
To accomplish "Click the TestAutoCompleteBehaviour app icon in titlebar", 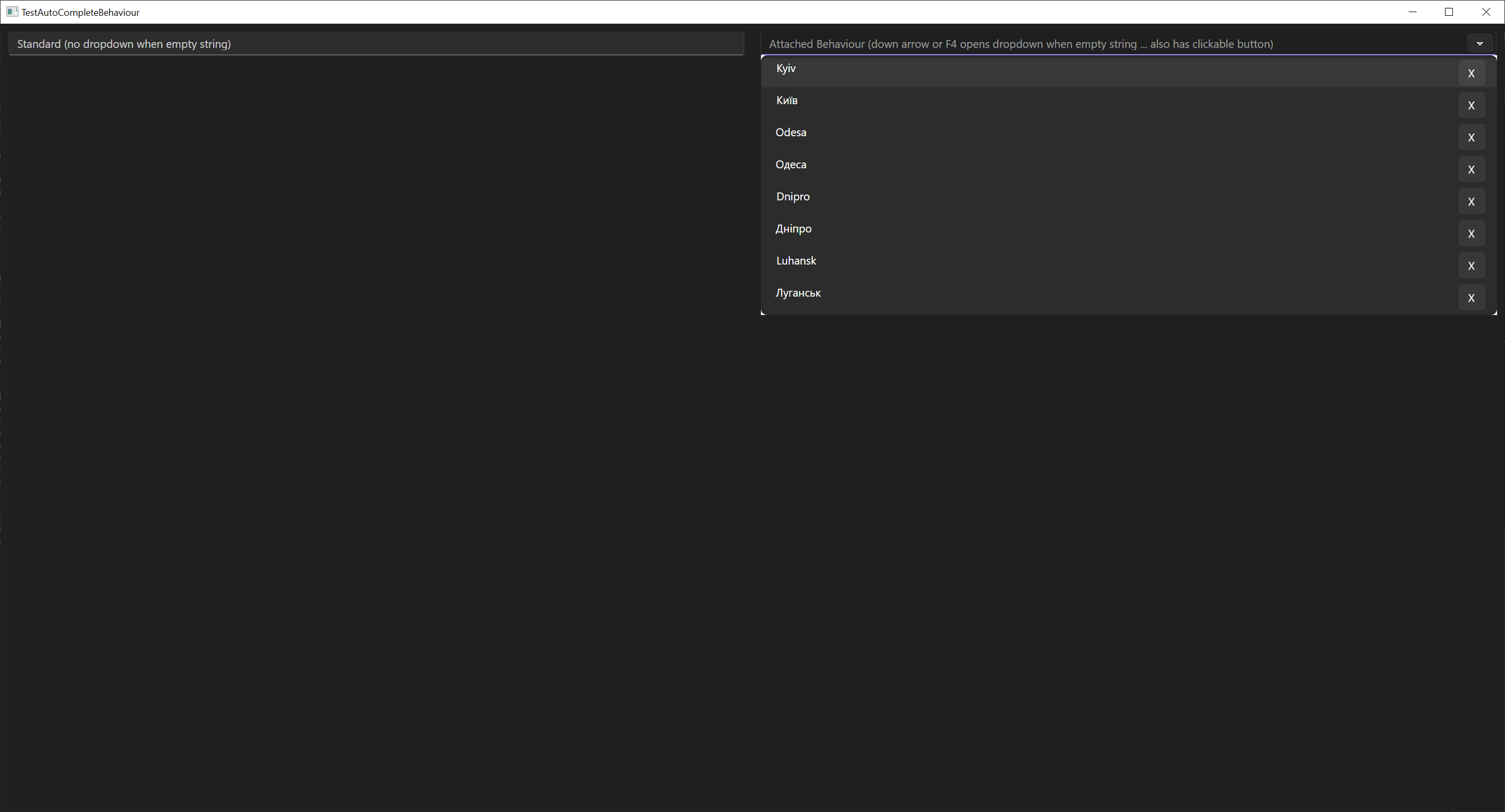I will point(12,12).
